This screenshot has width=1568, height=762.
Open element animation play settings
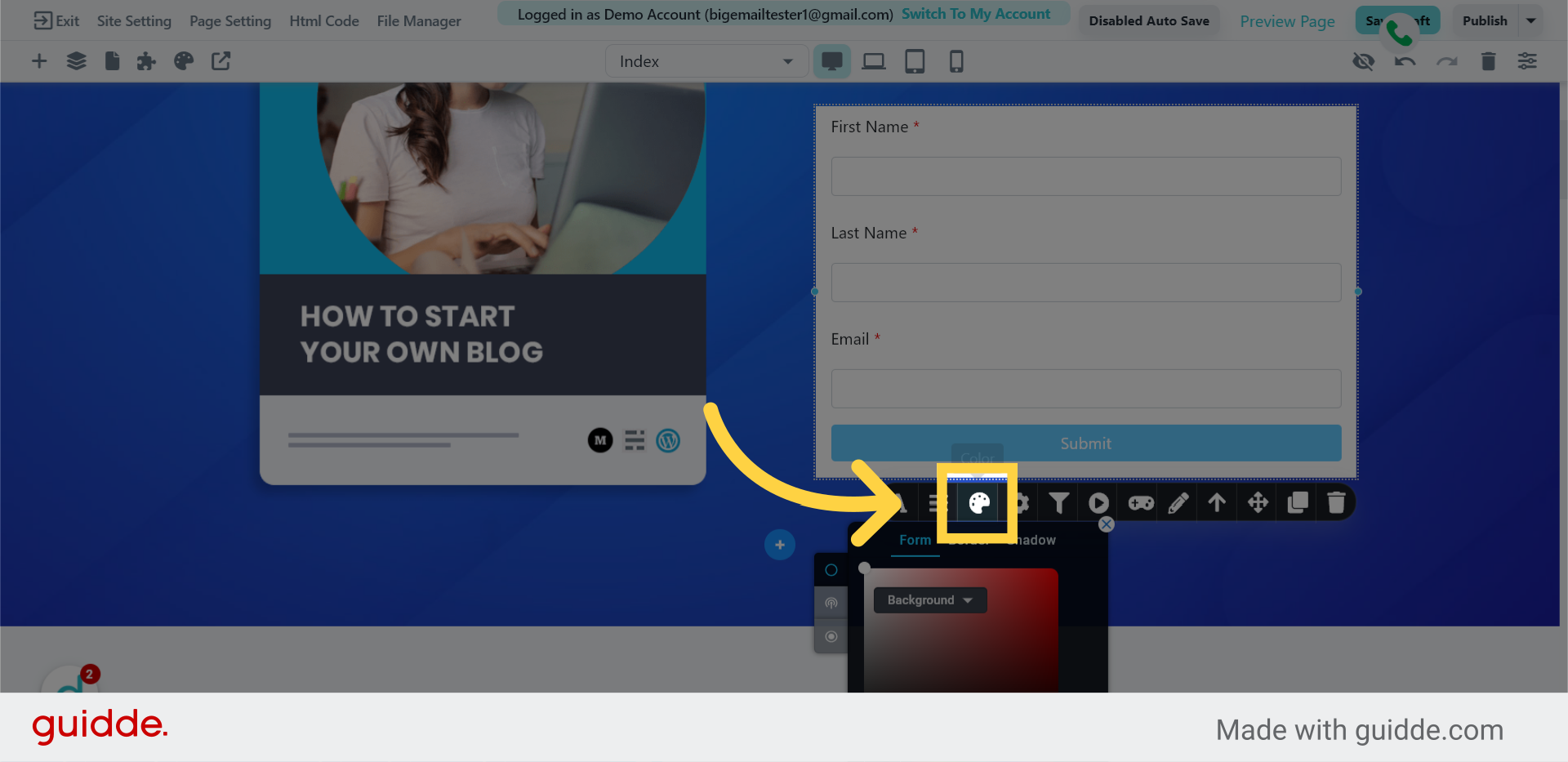[1098, 502]
